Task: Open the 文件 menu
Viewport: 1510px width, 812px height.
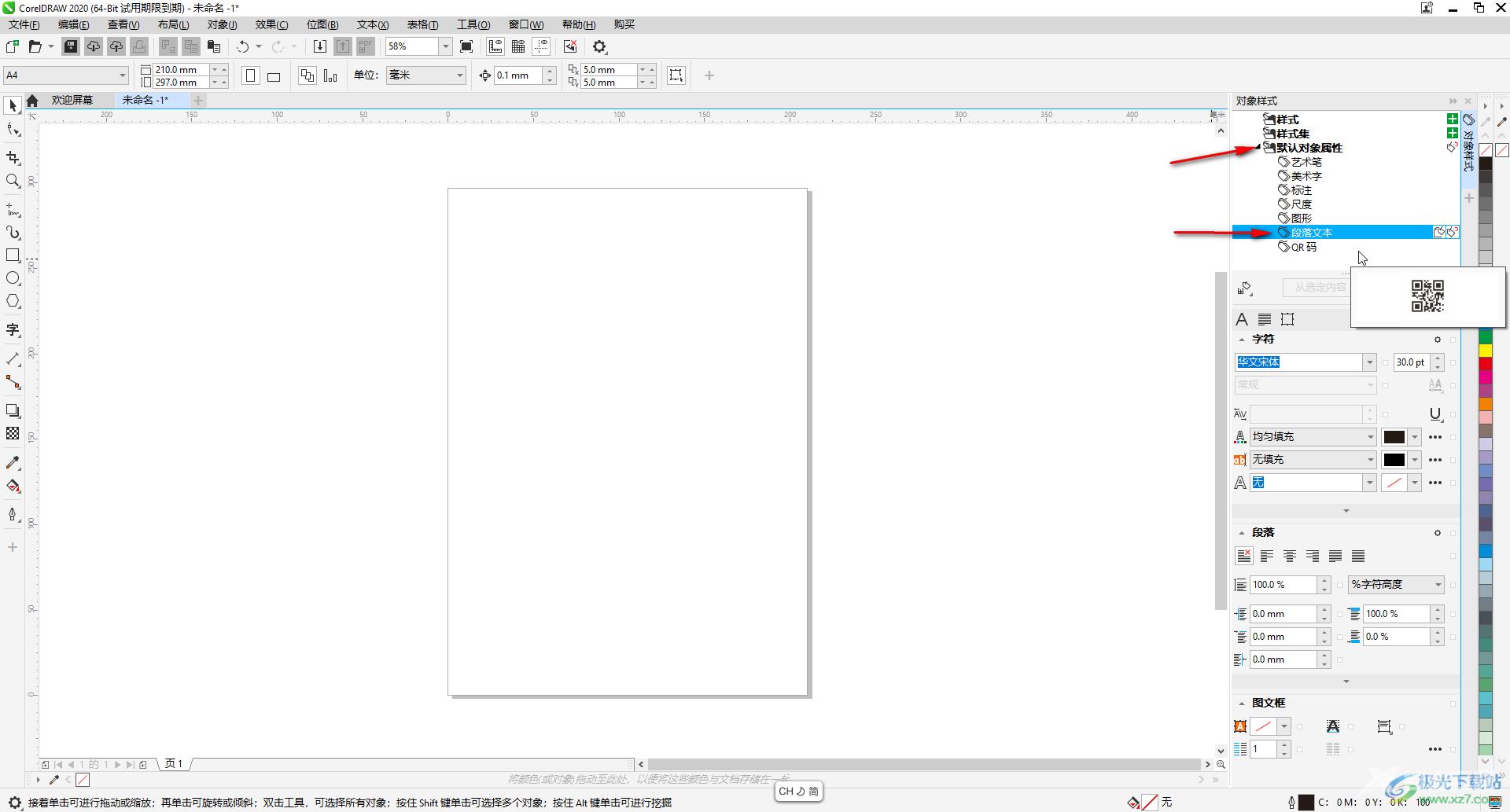Action: [24, 24]
